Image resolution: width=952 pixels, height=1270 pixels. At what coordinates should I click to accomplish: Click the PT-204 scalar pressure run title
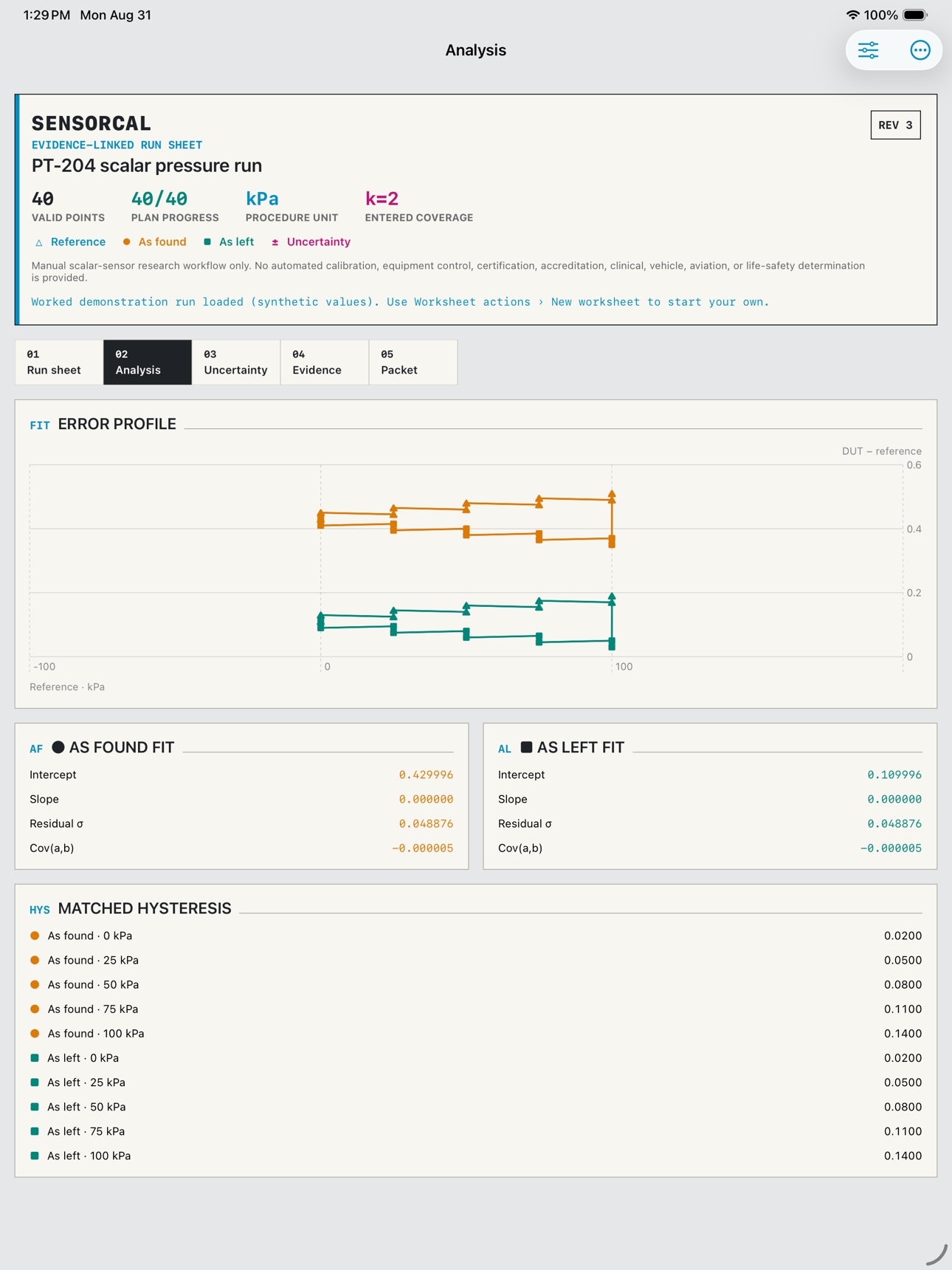[x=147, y=165]
